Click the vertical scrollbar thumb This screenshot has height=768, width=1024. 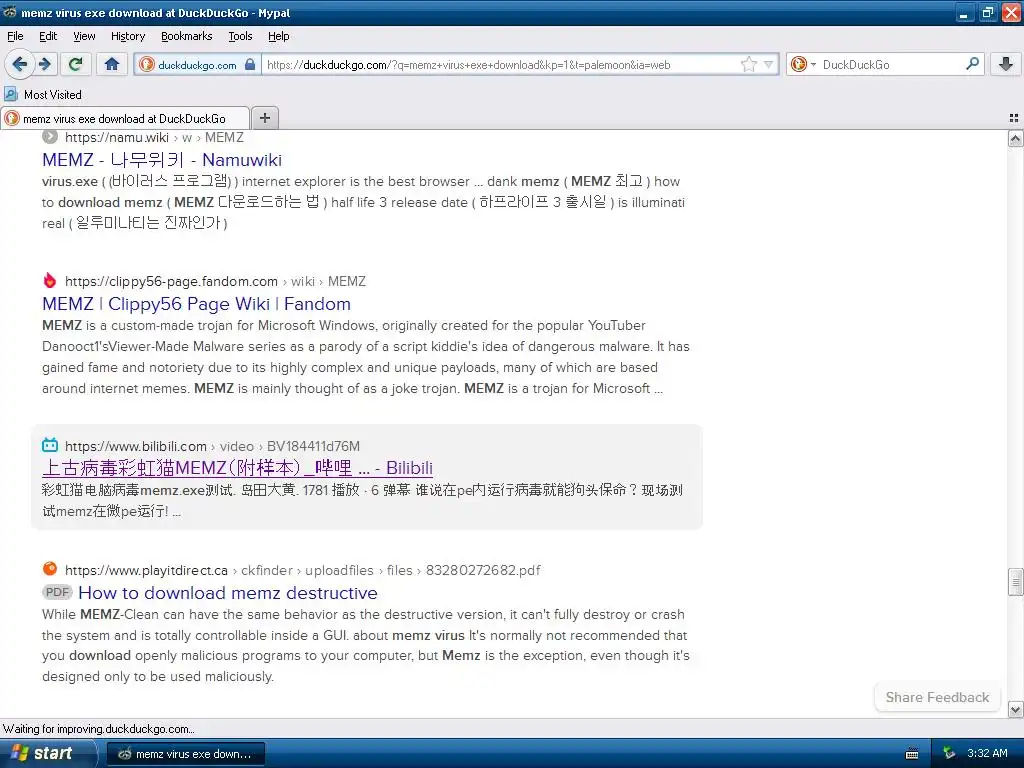[1015, 582]
